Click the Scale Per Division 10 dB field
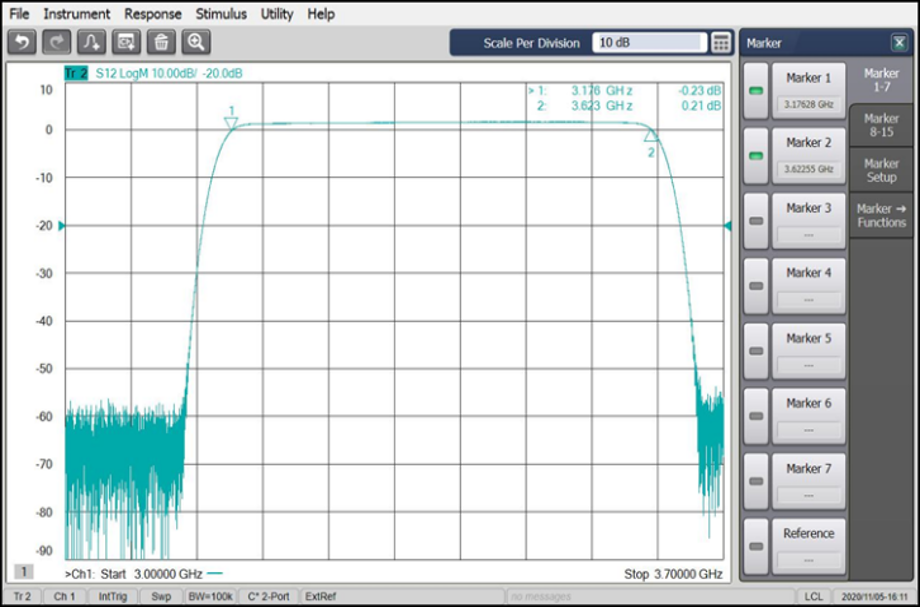Viewport: 921px width, 608px height. pyautogui.click(x=648, y=43)
